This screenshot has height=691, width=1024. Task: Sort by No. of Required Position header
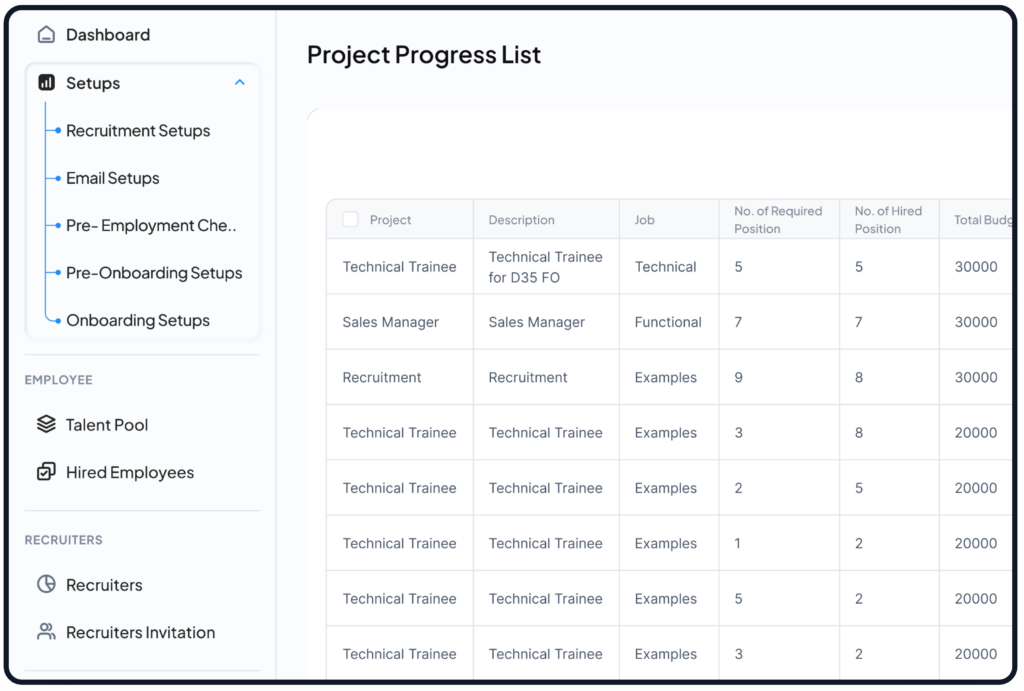[x=778, y=219]
